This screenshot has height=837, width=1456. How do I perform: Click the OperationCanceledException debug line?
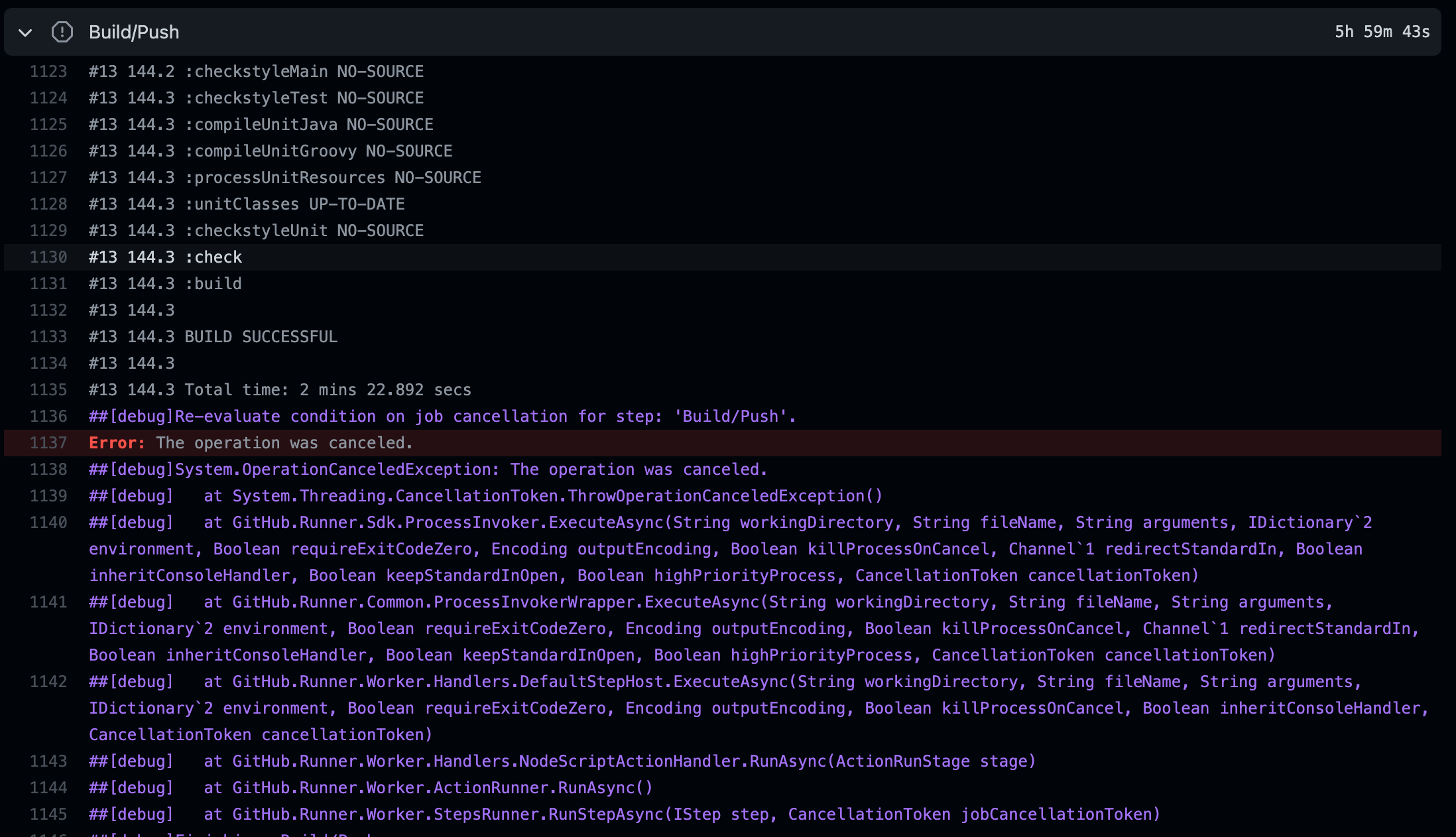click(x=427, y=469)
